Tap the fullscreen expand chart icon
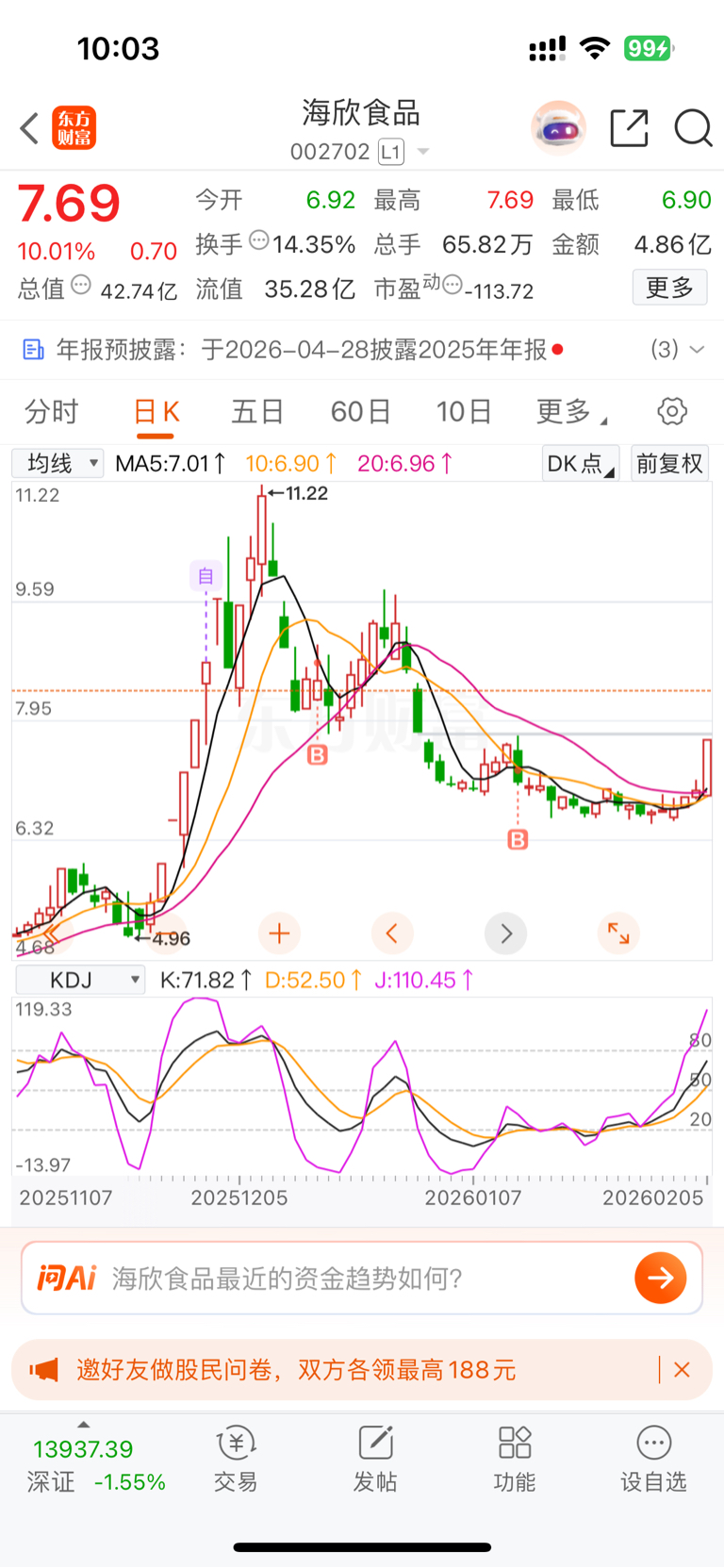This screenshot has height=1568, width=724. (618, 933)
